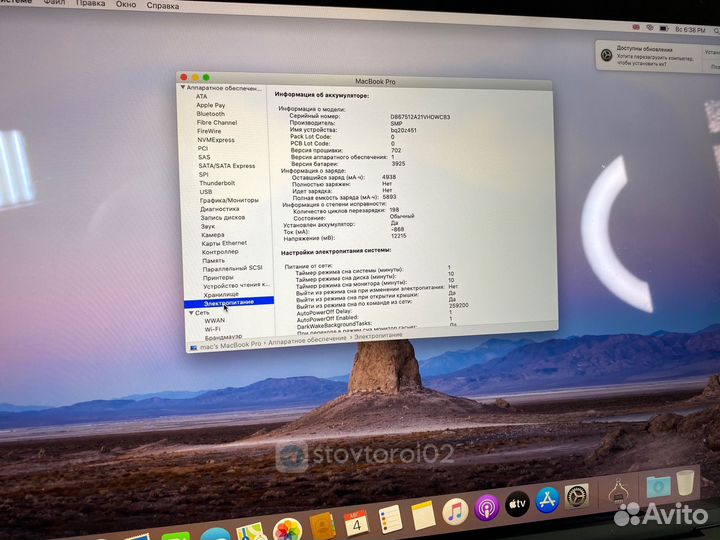The width and height of the screenshot is (720, 540).
Task: Select Fibre Channel in the sidebar
Action: 217,123
